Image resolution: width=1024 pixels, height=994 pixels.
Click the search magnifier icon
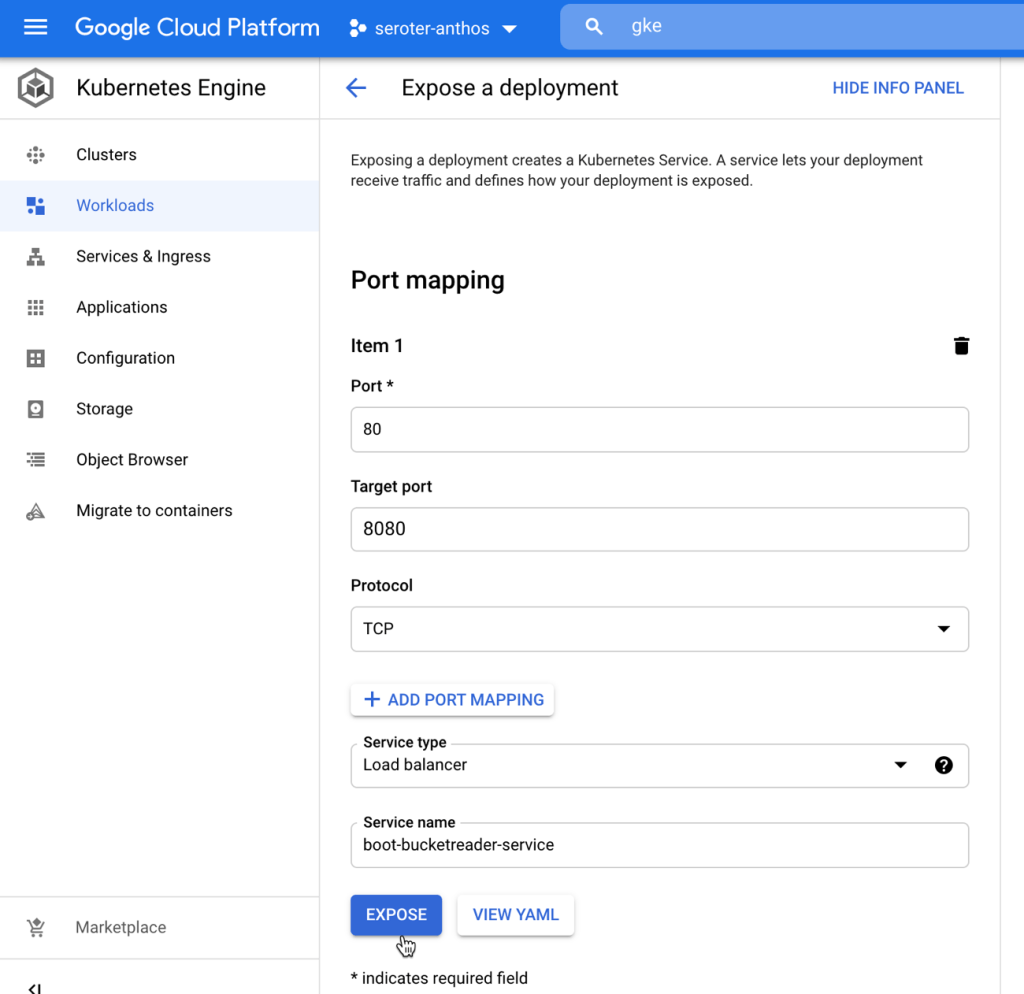(594, 27)
